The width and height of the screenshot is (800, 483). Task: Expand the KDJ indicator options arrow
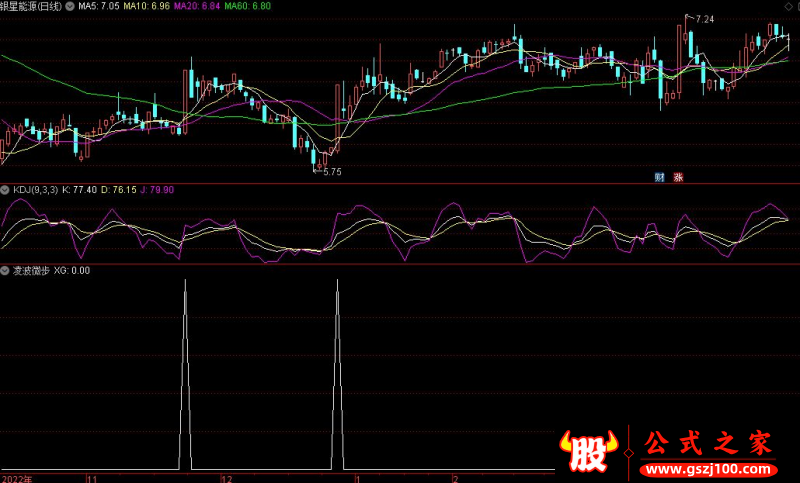[6, 189]
